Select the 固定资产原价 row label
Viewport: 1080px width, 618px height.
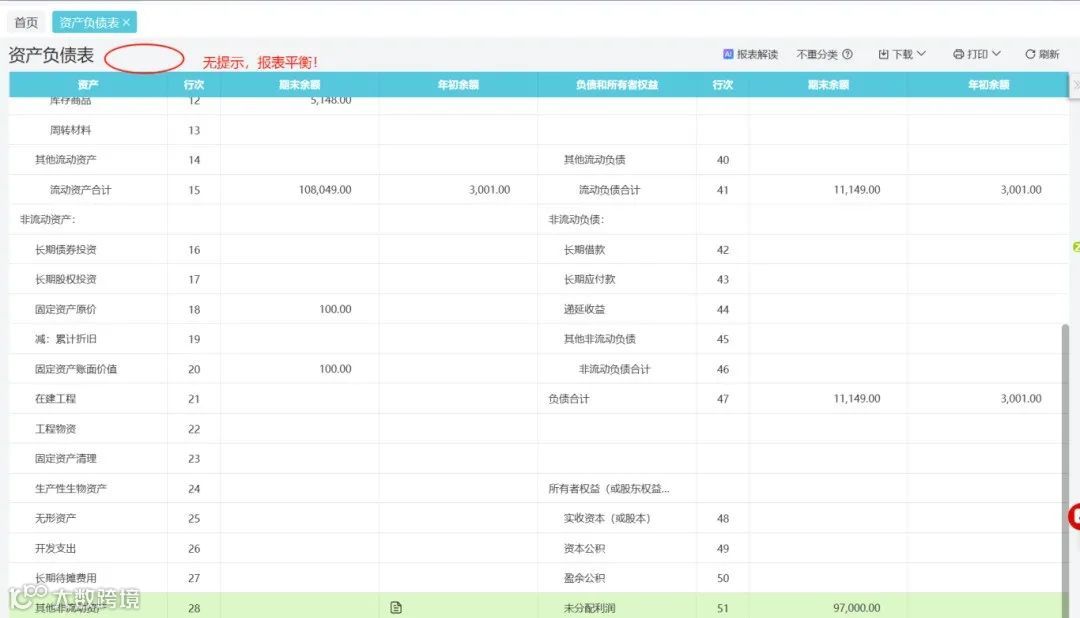click(x=65, y=309)
